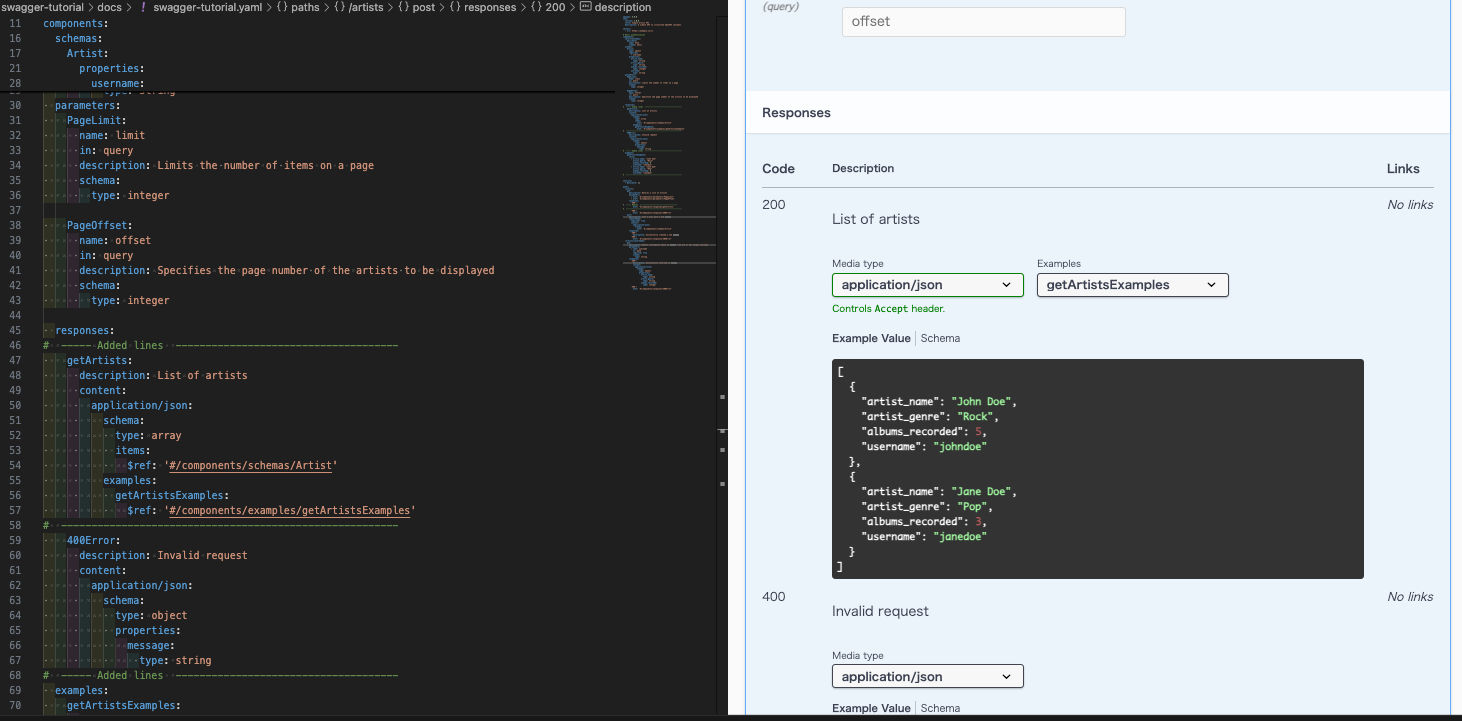1462x721 pixels.
Task: Open the getArtistsExamples examples dropdown
Action: [x=1132, y=285]
